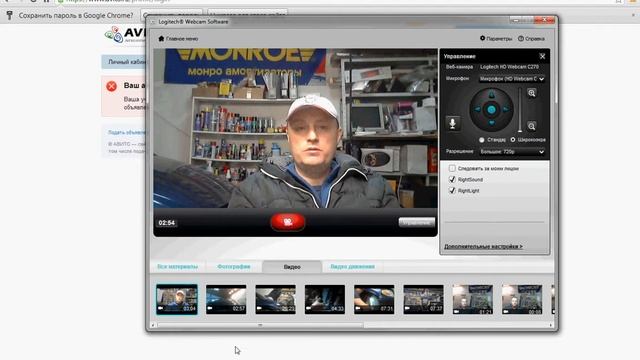The image size is (640, 360).
Task: Click the red error icon on Avito page
Action: tap(111, 86)
